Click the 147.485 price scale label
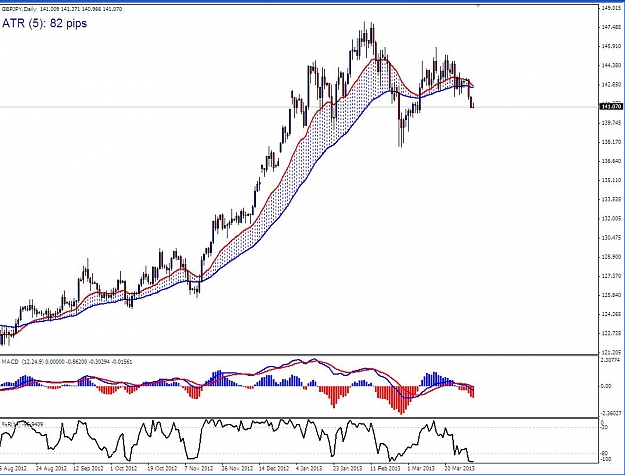The height and width of the screenshot is (475, 625). click(x=612, y=27)
